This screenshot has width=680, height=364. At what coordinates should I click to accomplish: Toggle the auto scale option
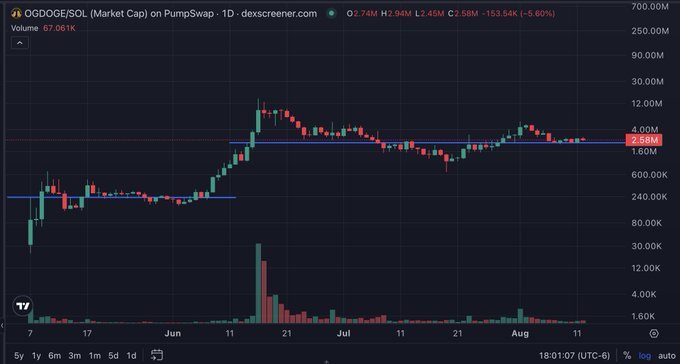pos(667,356)
